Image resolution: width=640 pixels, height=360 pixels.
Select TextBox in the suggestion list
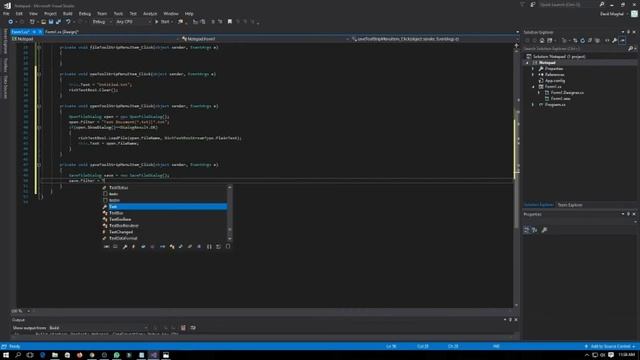[164, 213]
